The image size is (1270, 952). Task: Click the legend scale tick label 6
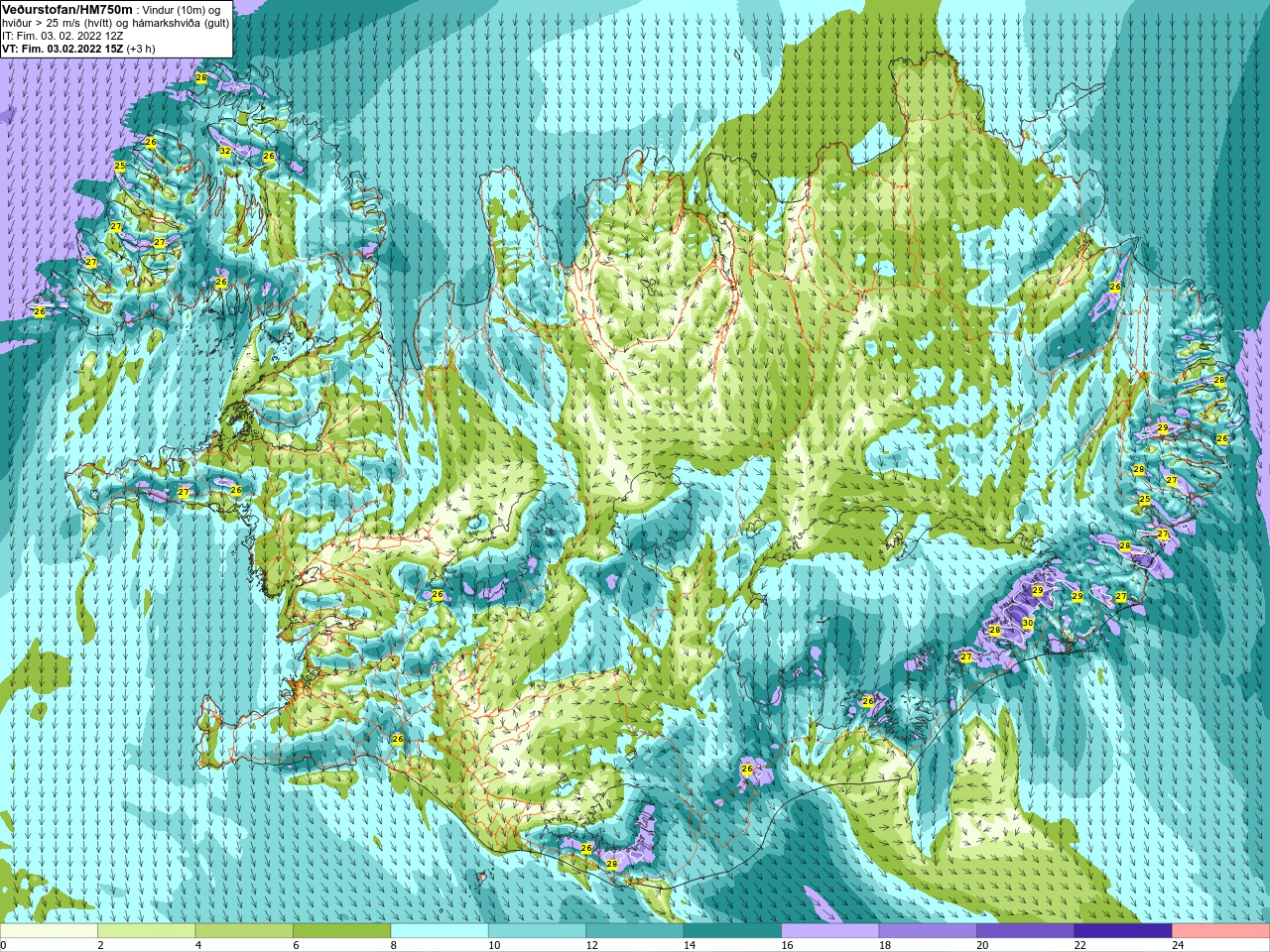[x=296, y=945]
